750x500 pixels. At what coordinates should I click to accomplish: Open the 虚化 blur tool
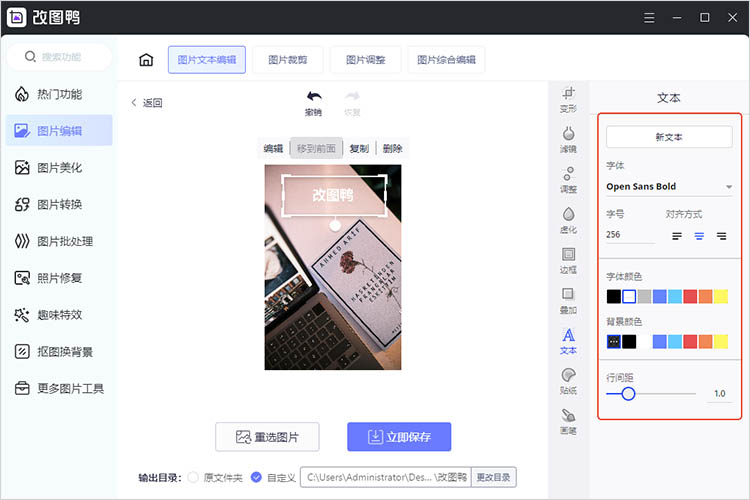[x=568, y=219]
